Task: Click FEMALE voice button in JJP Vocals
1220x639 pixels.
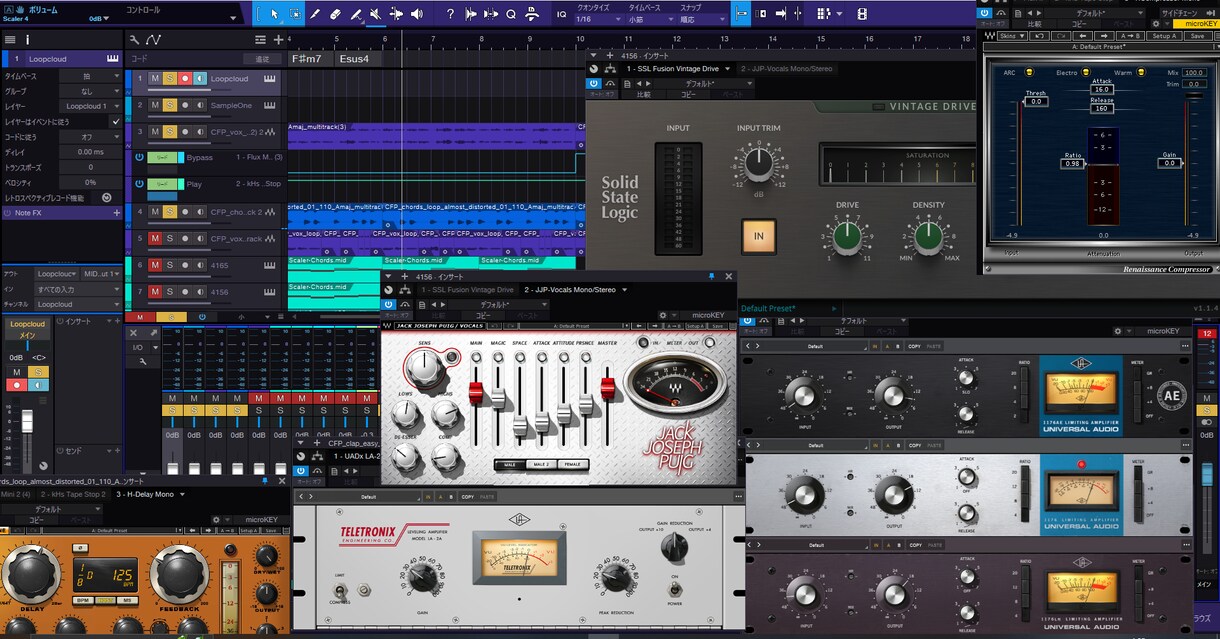Action: coord(573,464)
